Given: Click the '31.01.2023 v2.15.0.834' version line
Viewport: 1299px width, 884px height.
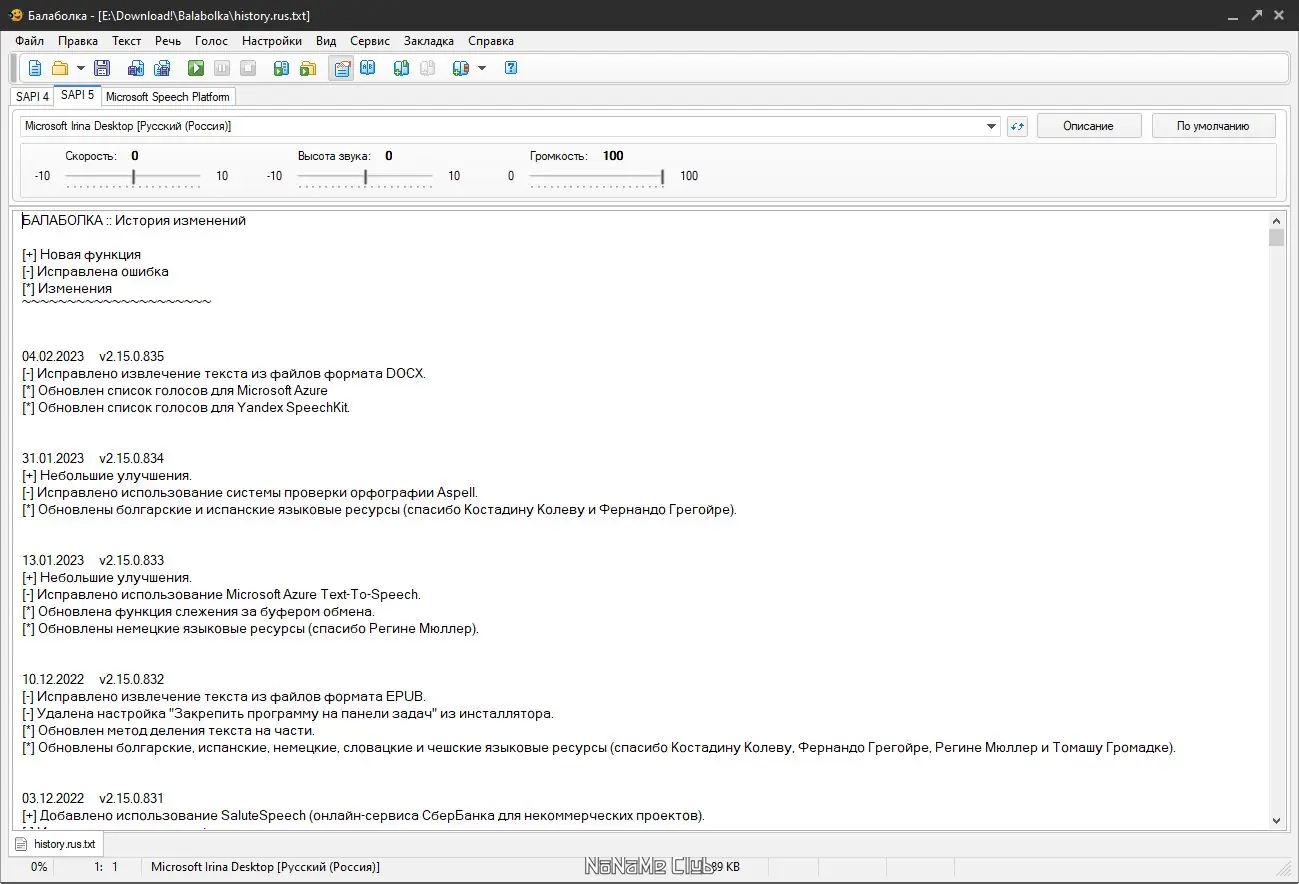Looking at the screenshot, I should [93, 459].
